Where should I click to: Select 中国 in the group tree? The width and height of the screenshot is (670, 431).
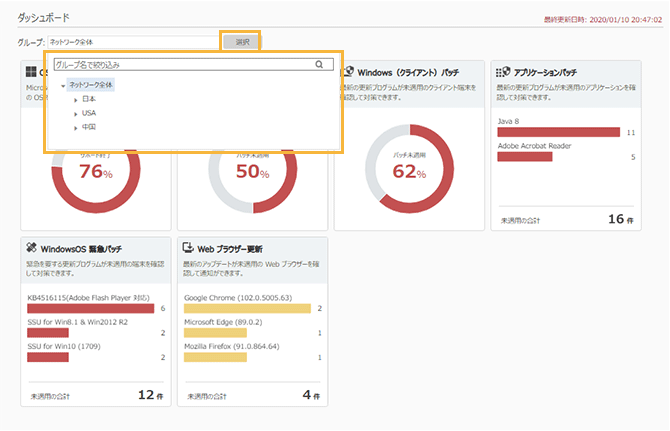pyautogui.click(x=89, y=127)
